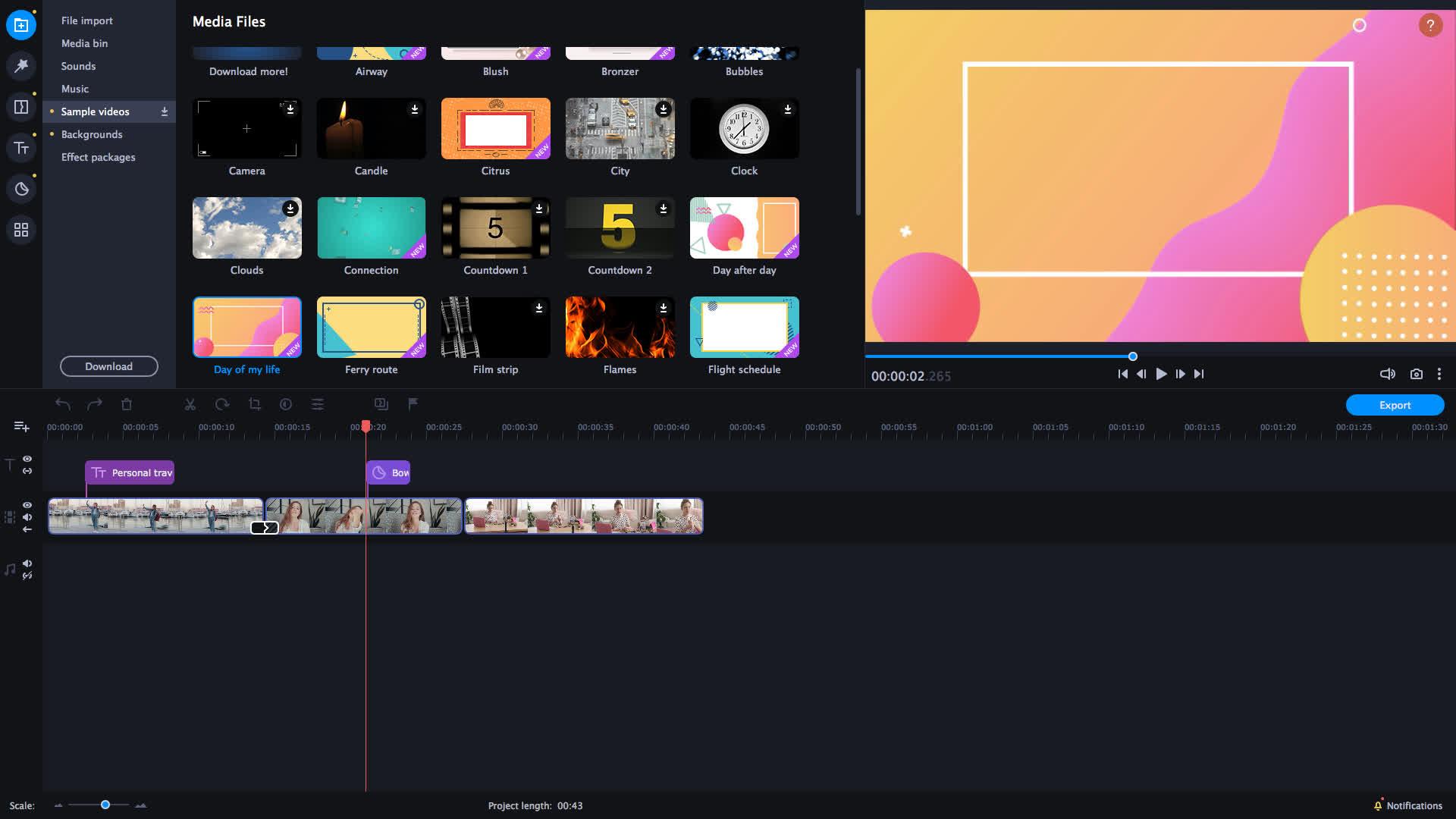1456x819 pixels.
Task: Expand Sample videos download options
Action: point(164,111)
